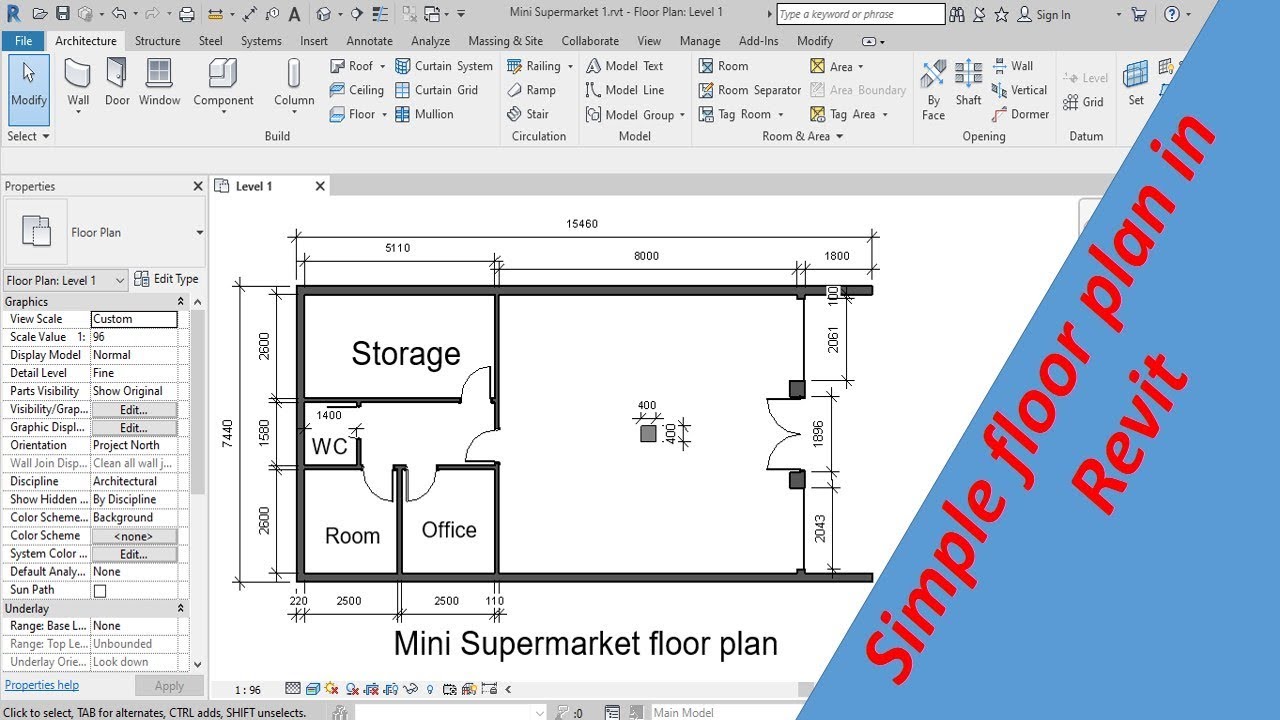
Task: Open the Tag Room dropdown arrow
Action: [781, 115]
